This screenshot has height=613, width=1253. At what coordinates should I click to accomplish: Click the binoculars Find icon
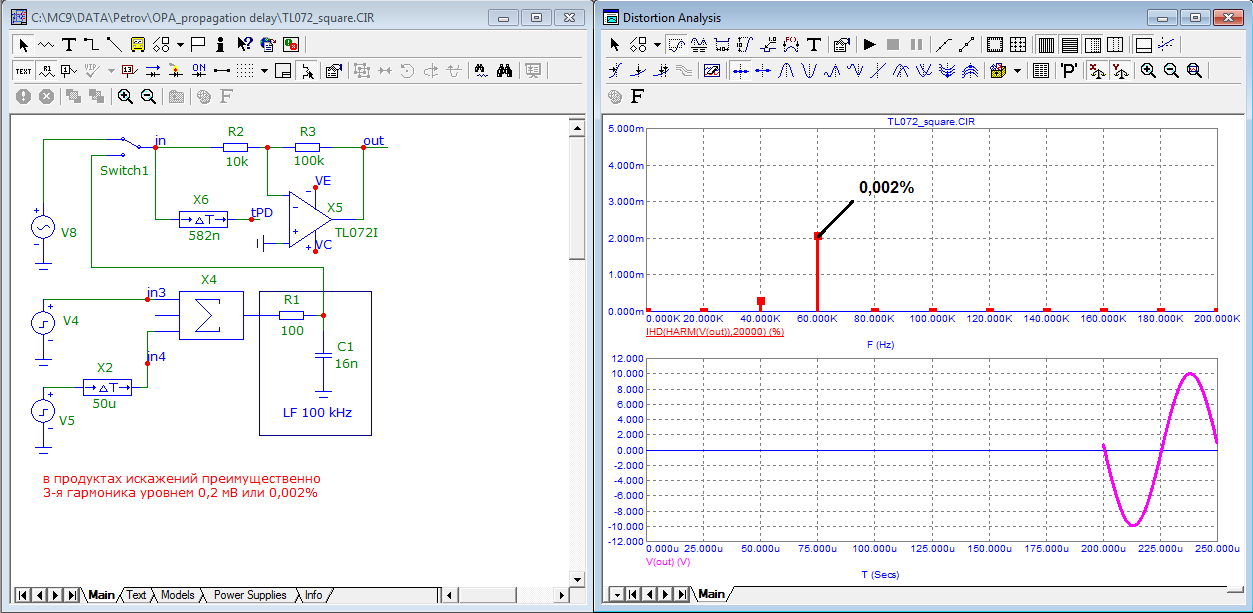click(505, 70)
